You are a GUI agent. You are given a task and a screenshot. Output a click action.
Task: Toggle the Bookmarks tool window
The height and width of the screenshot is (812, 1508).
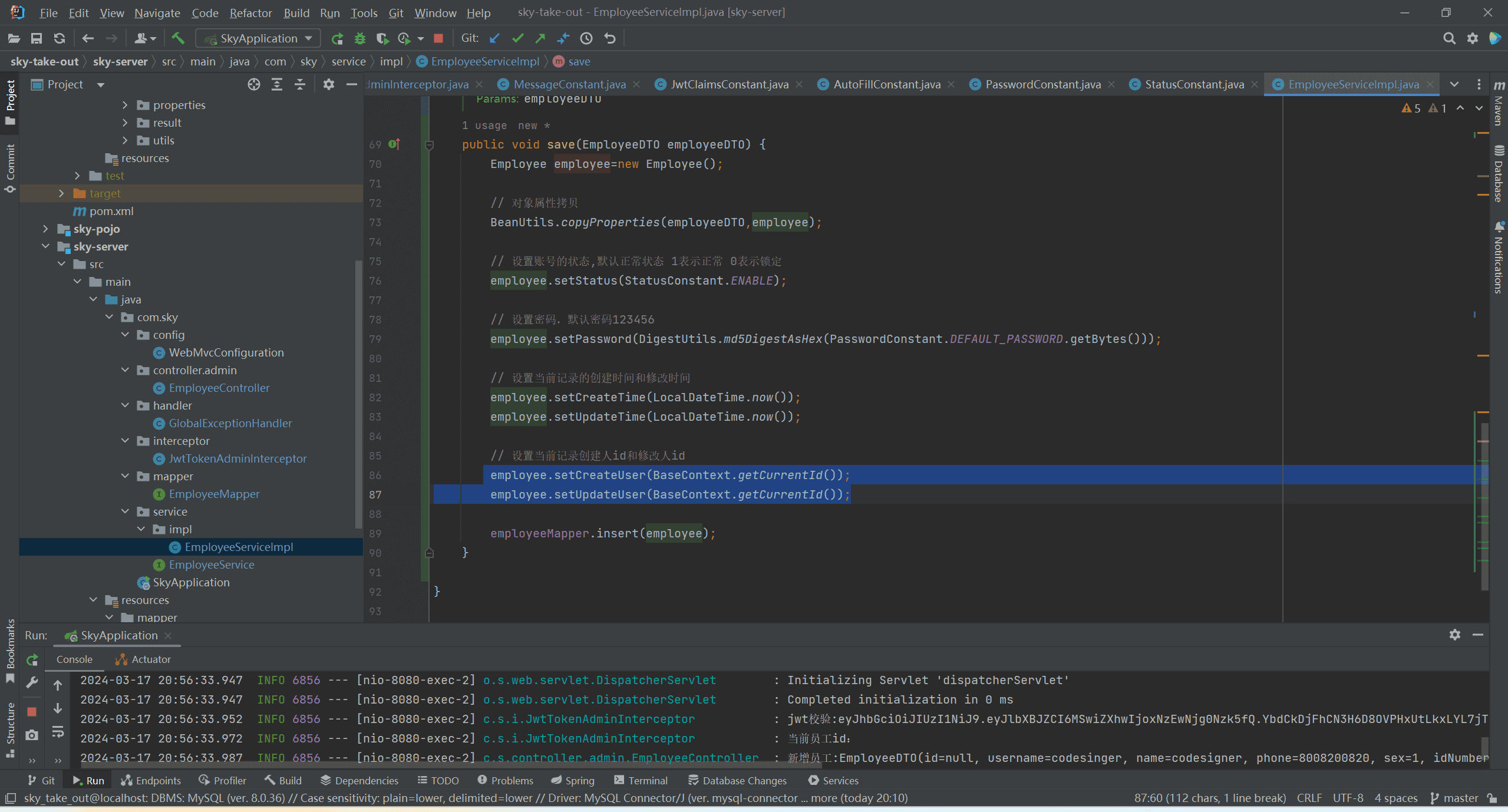[x=10, y=651]
